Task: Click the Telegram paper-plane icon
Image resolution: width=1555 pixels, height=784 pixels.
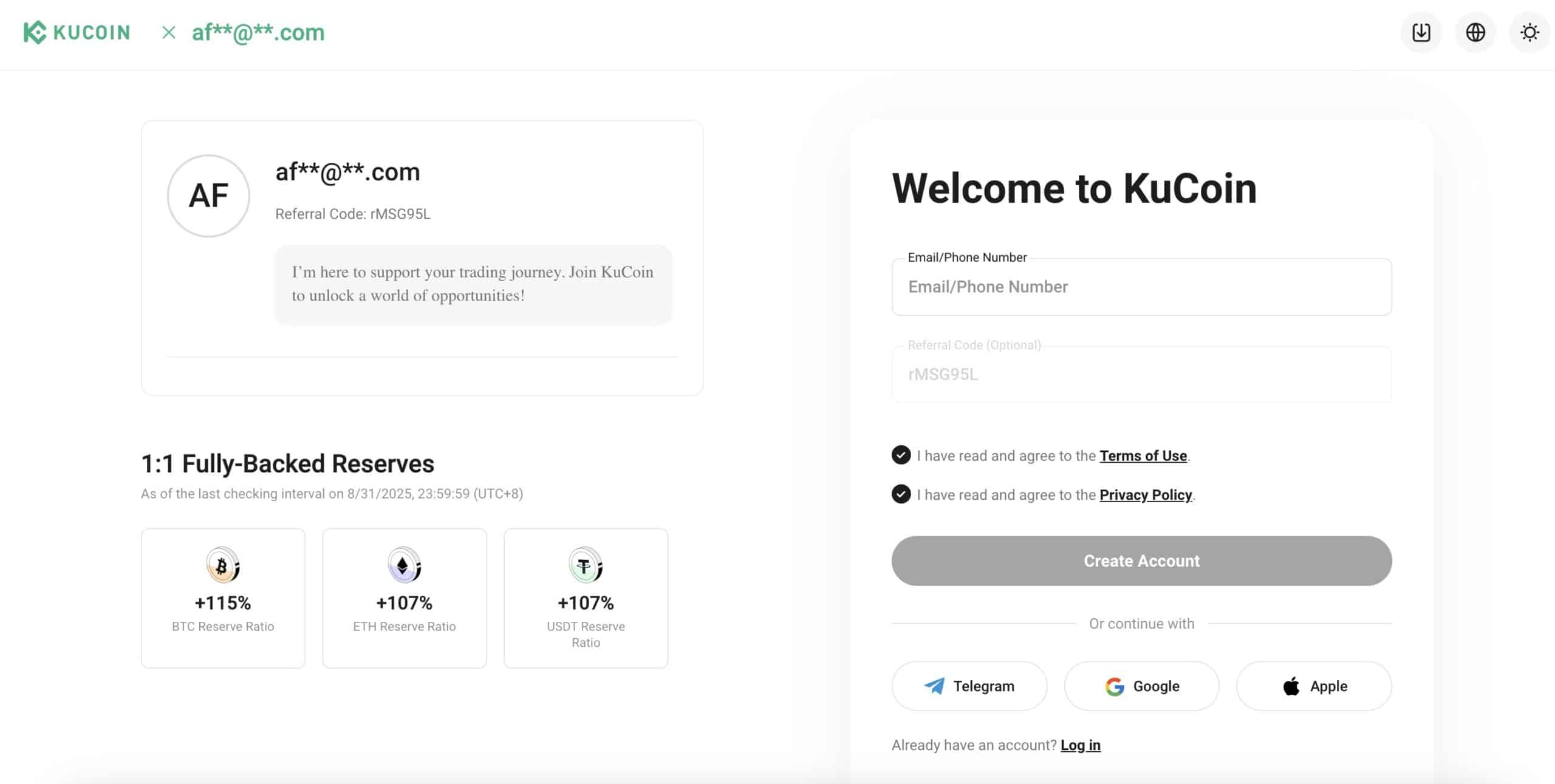Action: click(x=935, y=686)
